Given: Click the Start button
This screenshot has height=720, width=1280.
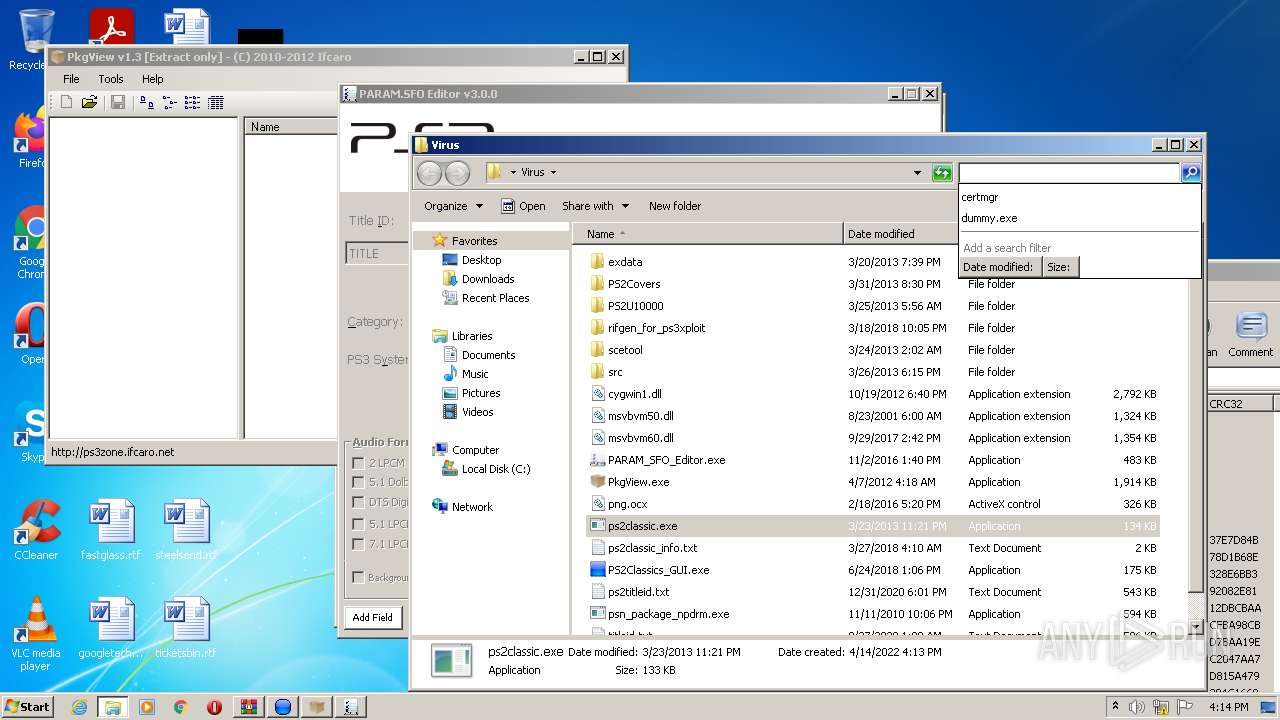Looking at the screenshot, I should point(28,707).
